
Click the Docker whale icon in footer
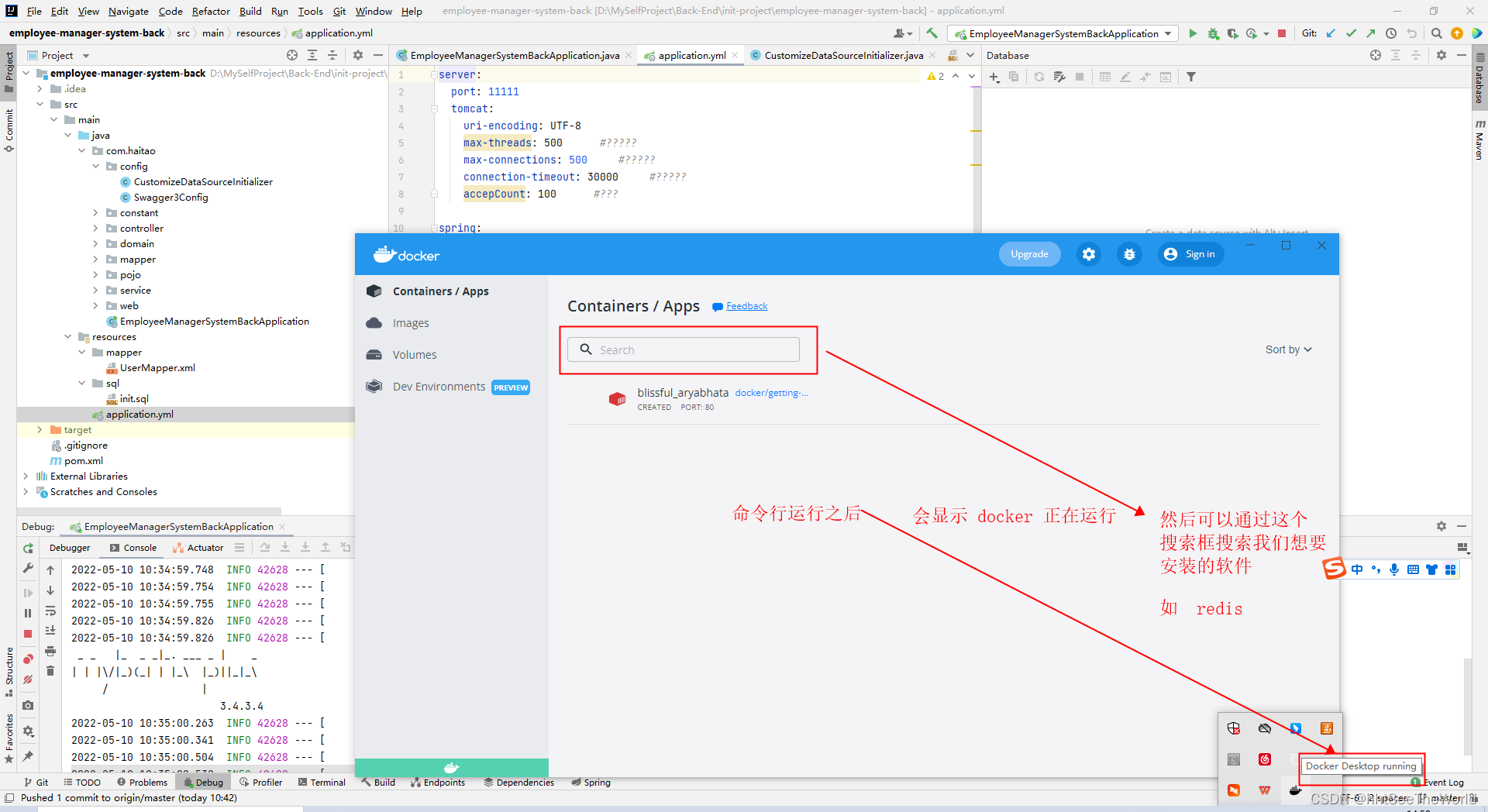pyautogui.click(x=451, y=768)
